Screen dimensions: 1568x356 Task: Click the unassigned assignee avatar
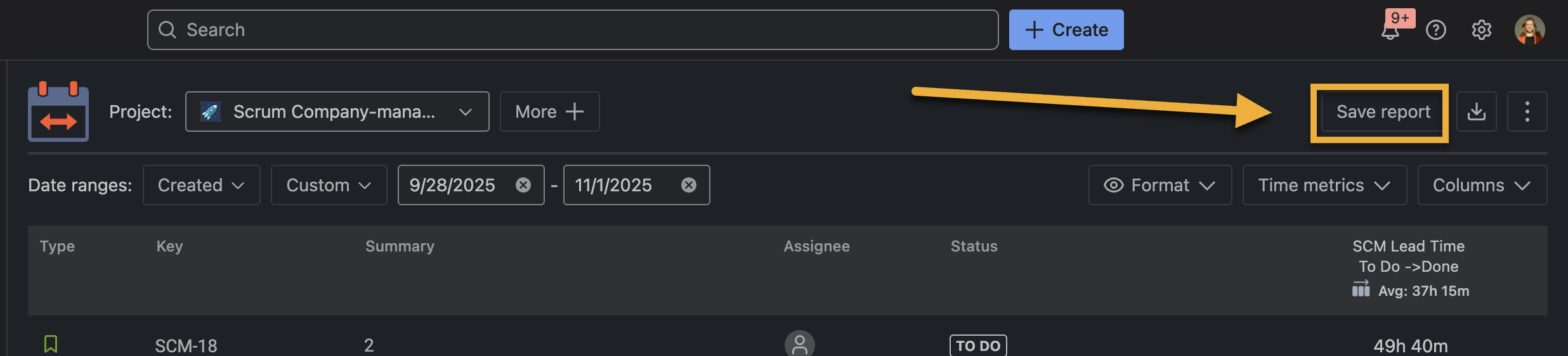[799, 345]
